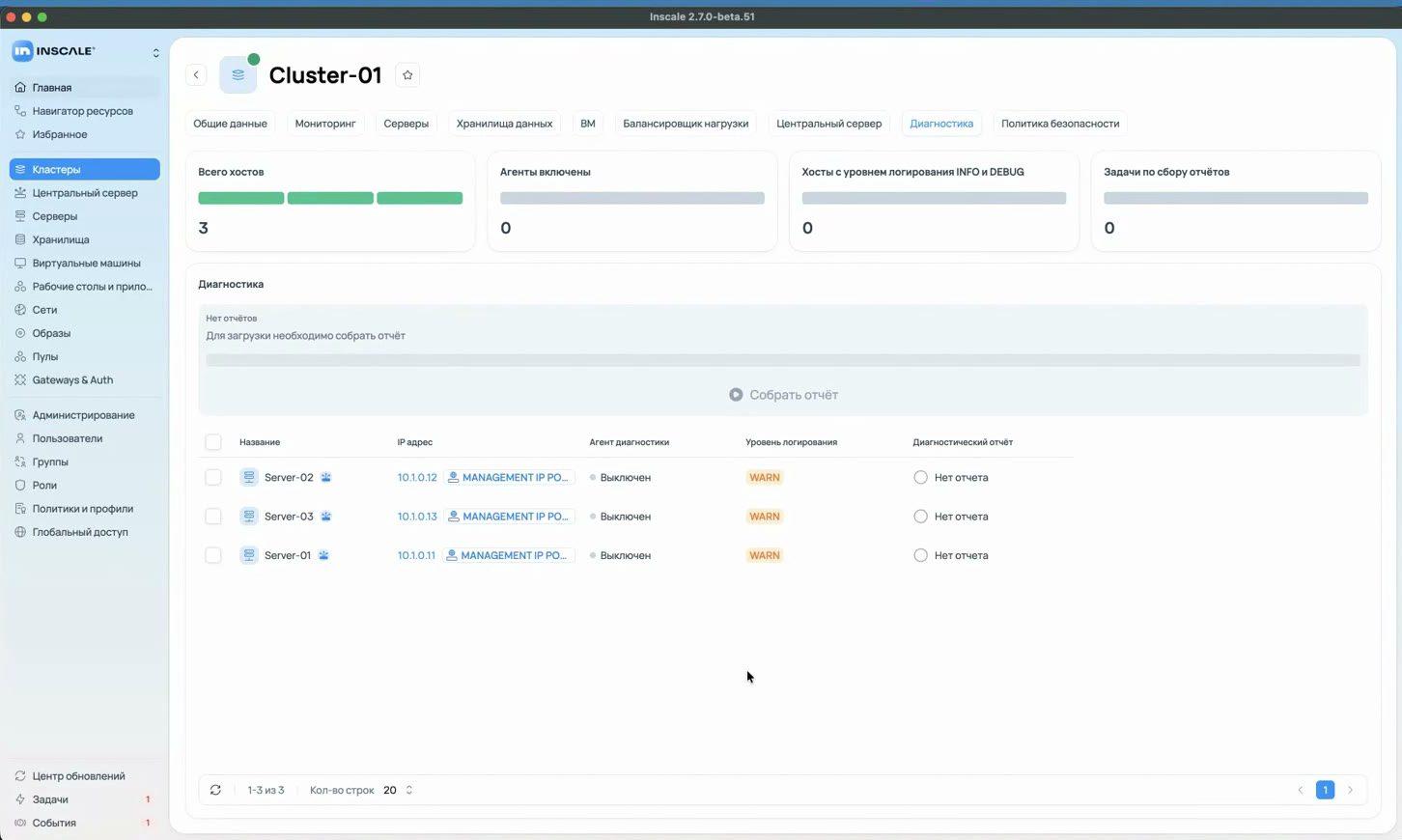Click MANAGEMENT IP PO... link for Server-03
This screenshot has height=840, width=1402.
click(x=509, y=517)
